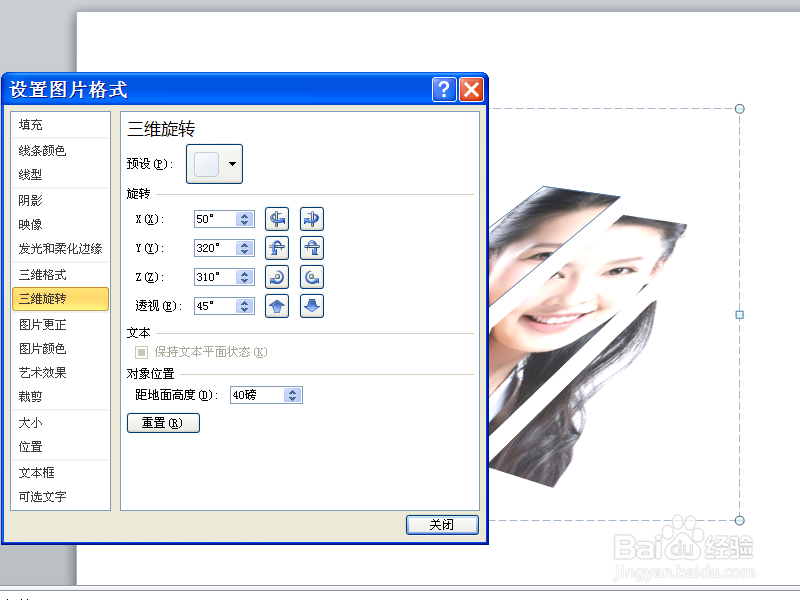Select the 位置 category
This screenshot has width=800, height=600.
60,447
